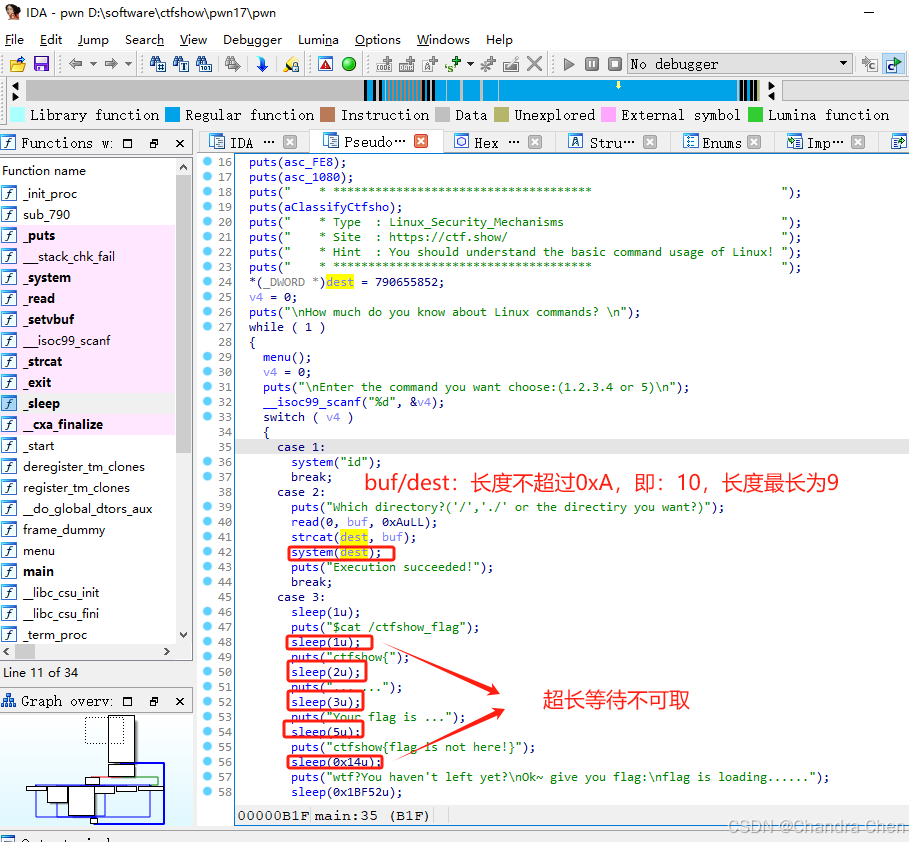Open the Edit menu

(51, 40)
